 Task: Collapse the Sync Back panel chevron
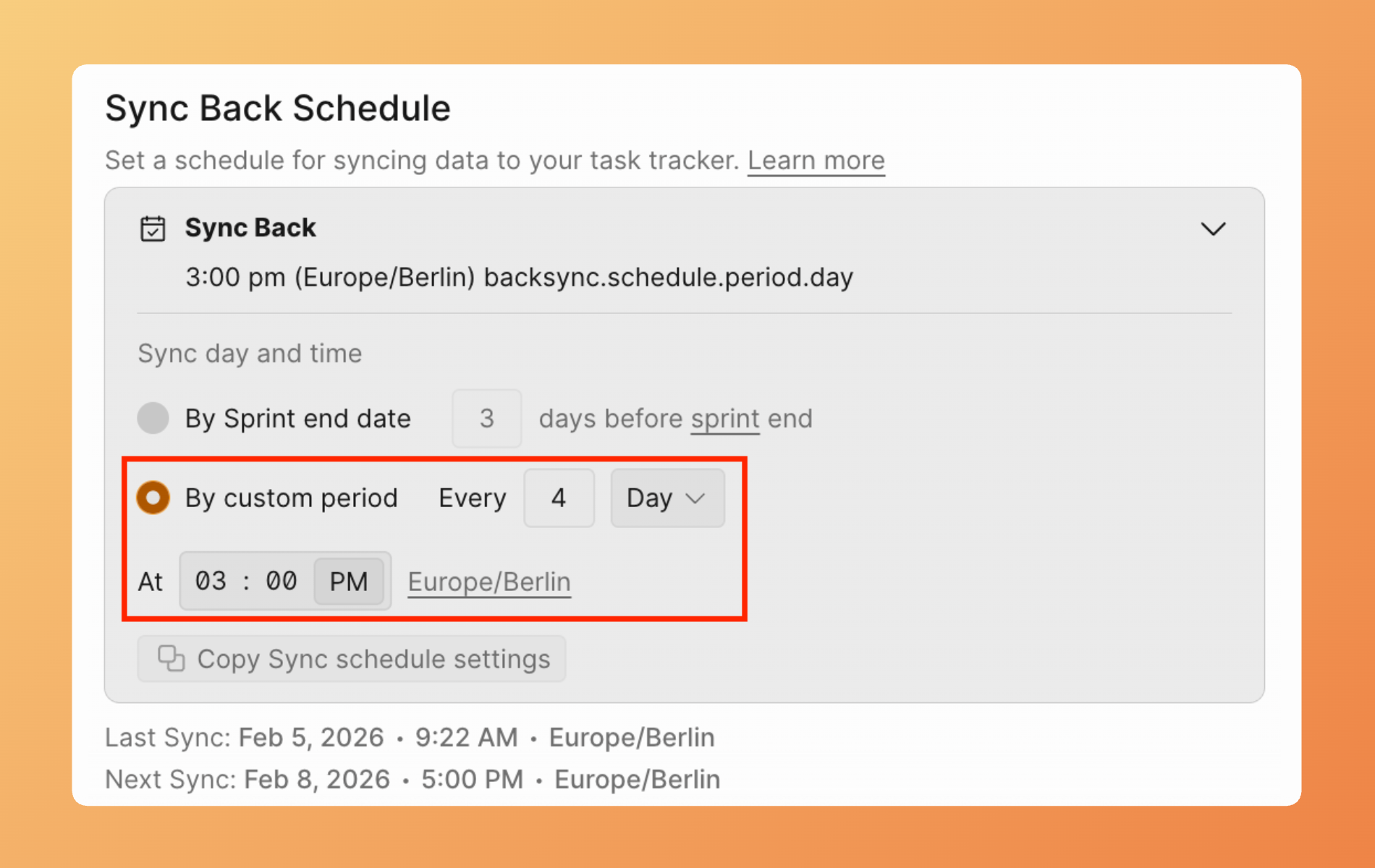coord(1213,229)
